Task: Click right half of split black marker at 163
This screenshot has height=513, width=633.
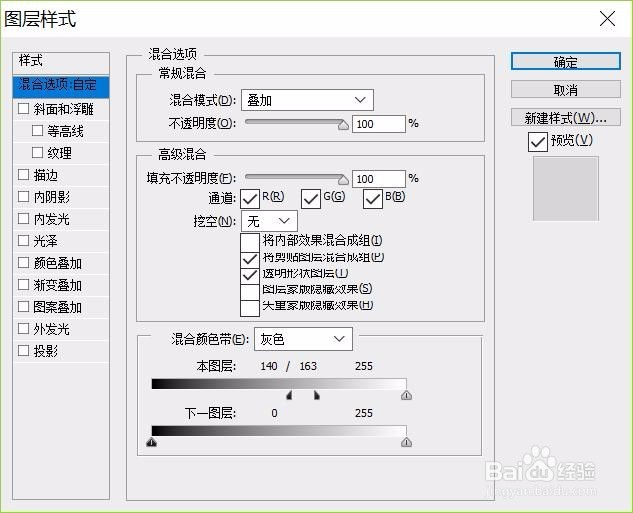Action: tap(317, 395)
